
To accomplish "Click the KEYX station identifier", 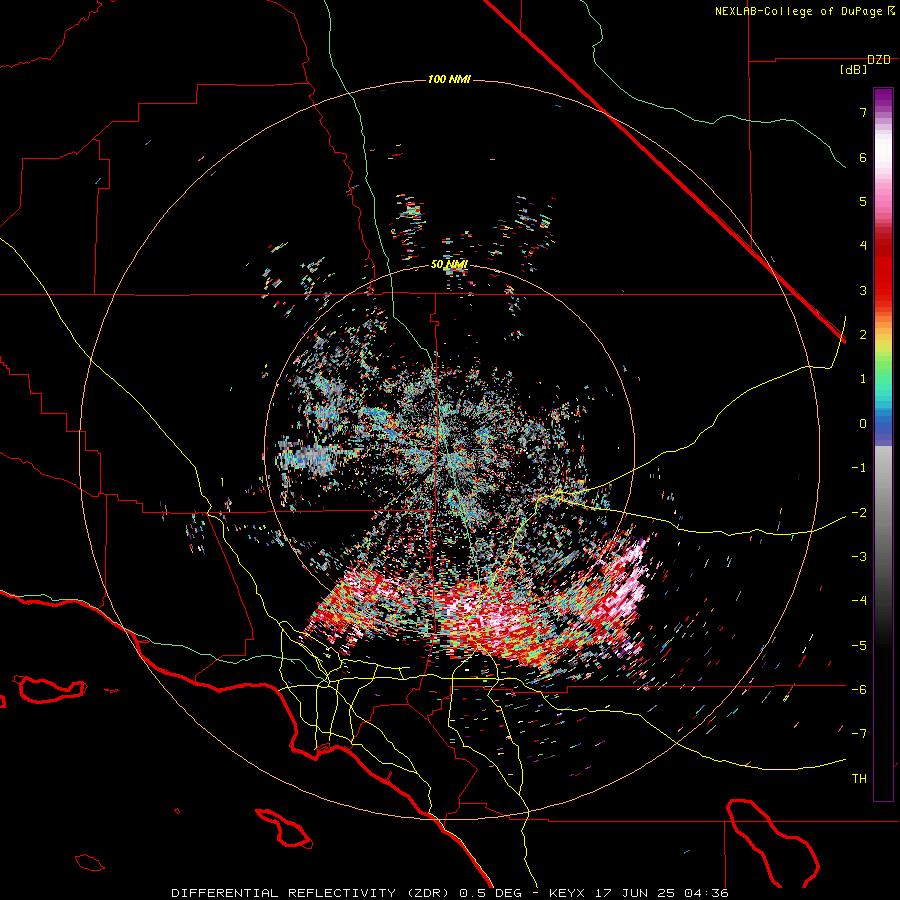I will point(567,893).
